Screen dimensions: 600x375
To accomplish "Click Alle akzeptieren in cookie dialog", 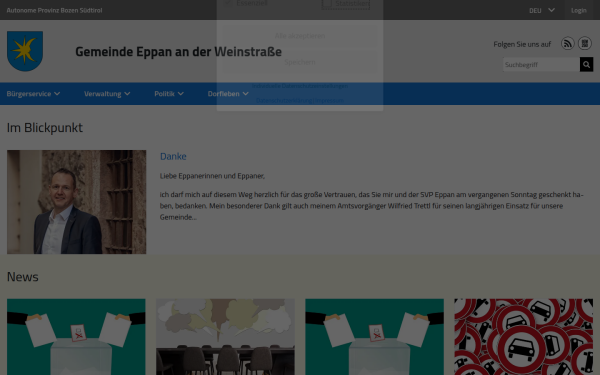I will click(x=300, y=36).
